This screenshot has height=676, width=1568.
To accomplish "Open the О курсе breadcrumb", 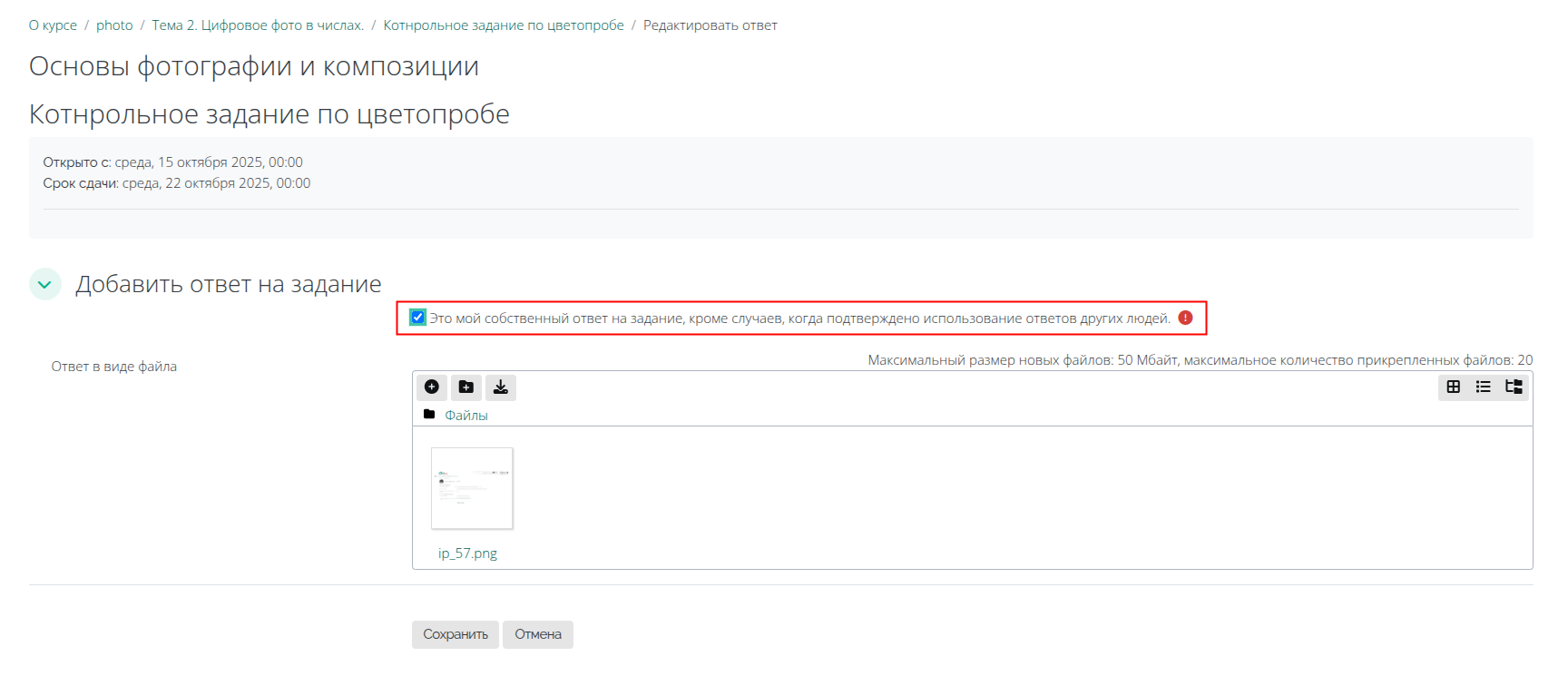I will click(x=53, y=25).
